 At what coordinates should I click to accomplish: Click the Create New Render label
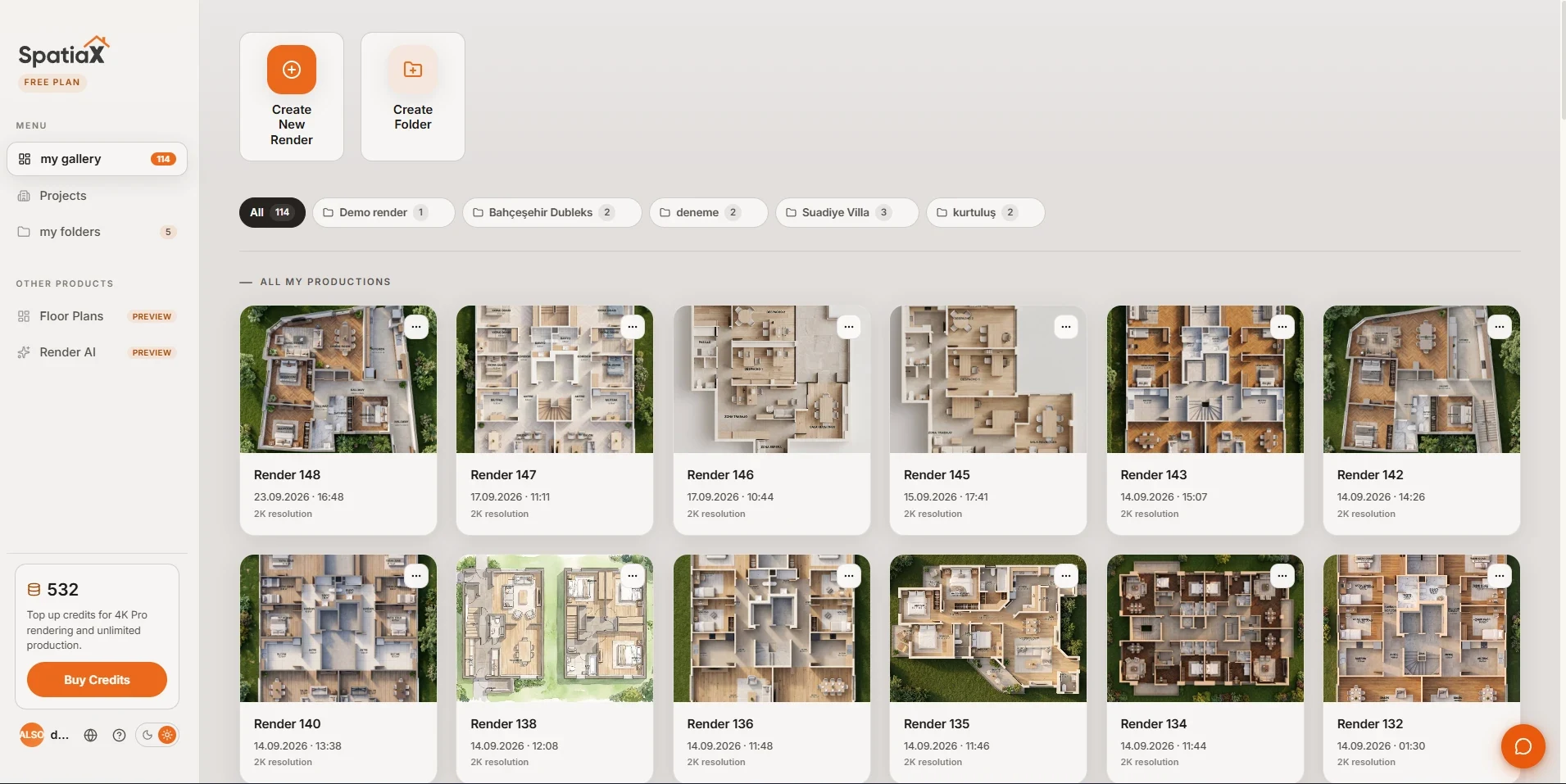tap(292, 125)
